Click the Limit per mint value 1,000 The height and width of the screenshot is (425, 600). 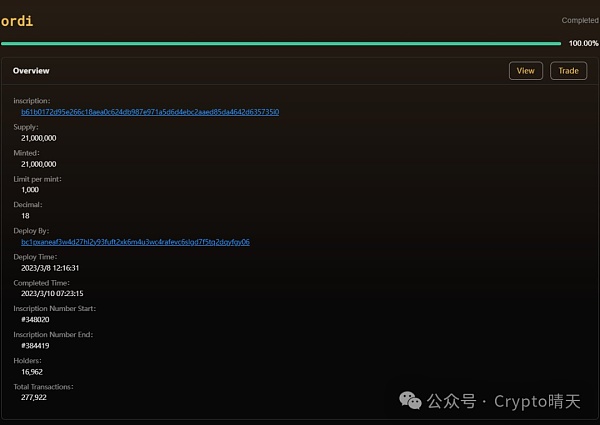(x=30, y=190)
